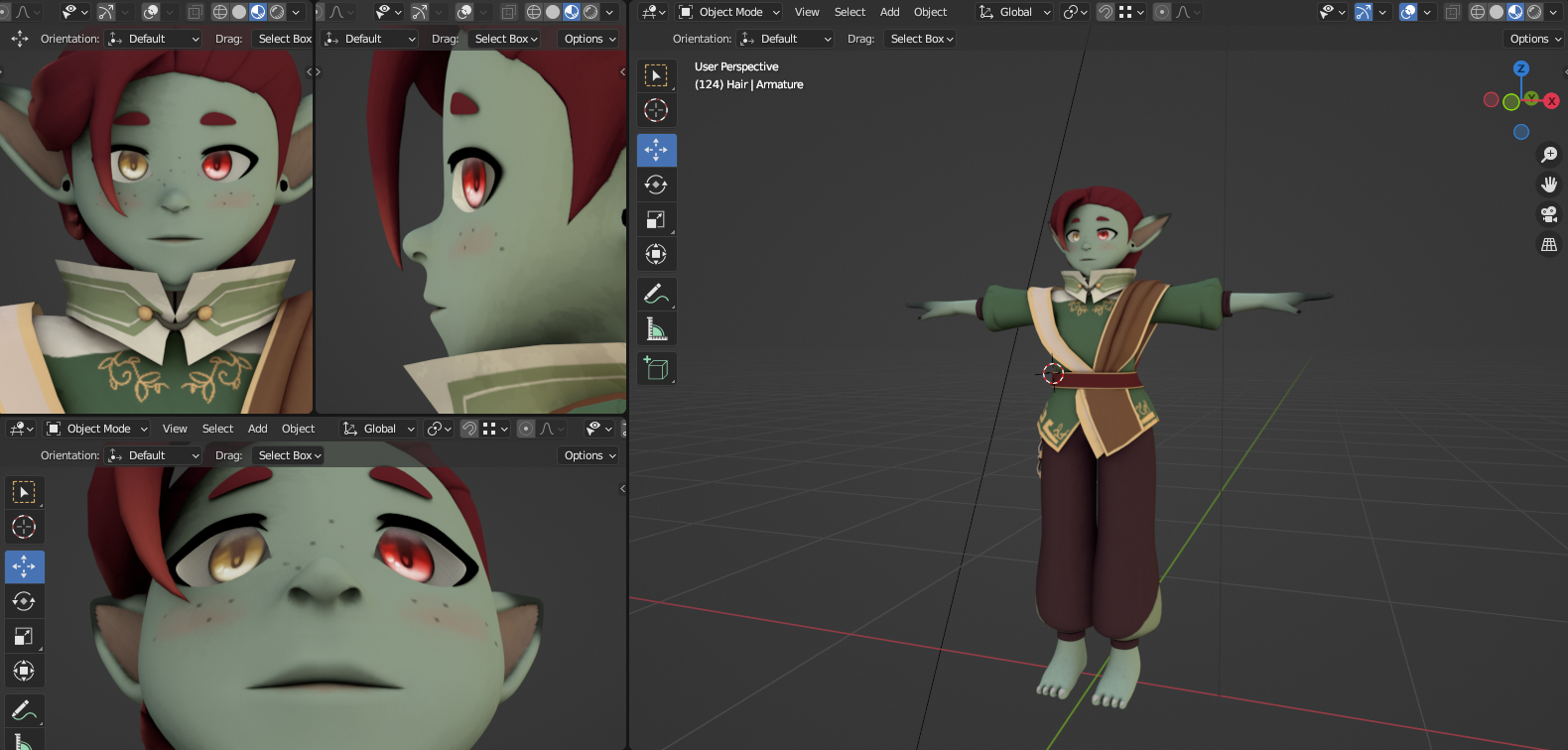Select the Rotate tool in the full-body viewport toolbar
1568x750 pixels.
pos(656,185)
